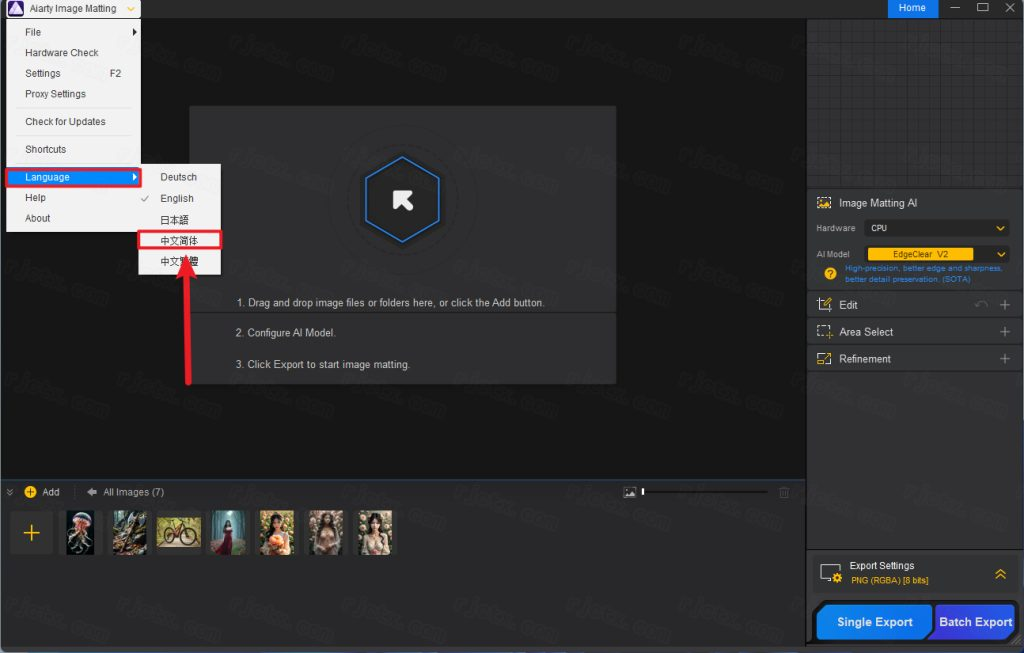Viewport: 1024px width, 653px height.
Task: Choose Deutsch as the interface language
Action: tap(178, 177)
